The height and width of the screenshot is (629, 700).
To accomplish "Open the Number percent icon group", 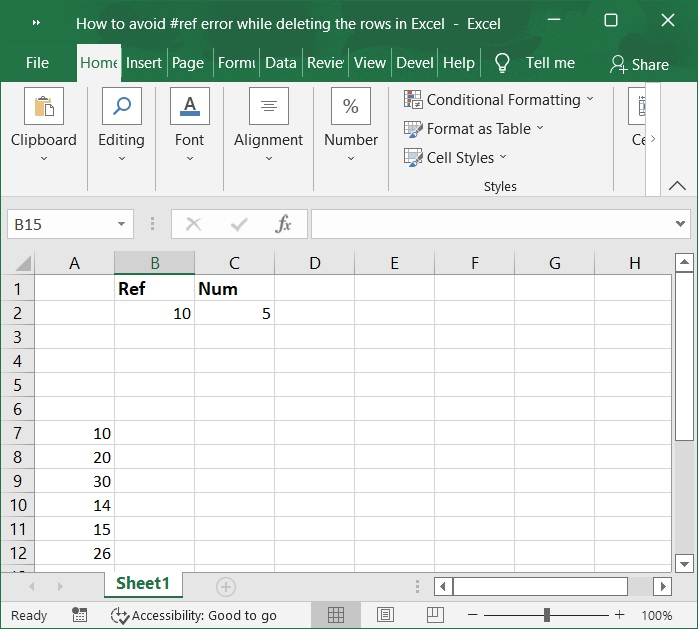I will (351, 106).
